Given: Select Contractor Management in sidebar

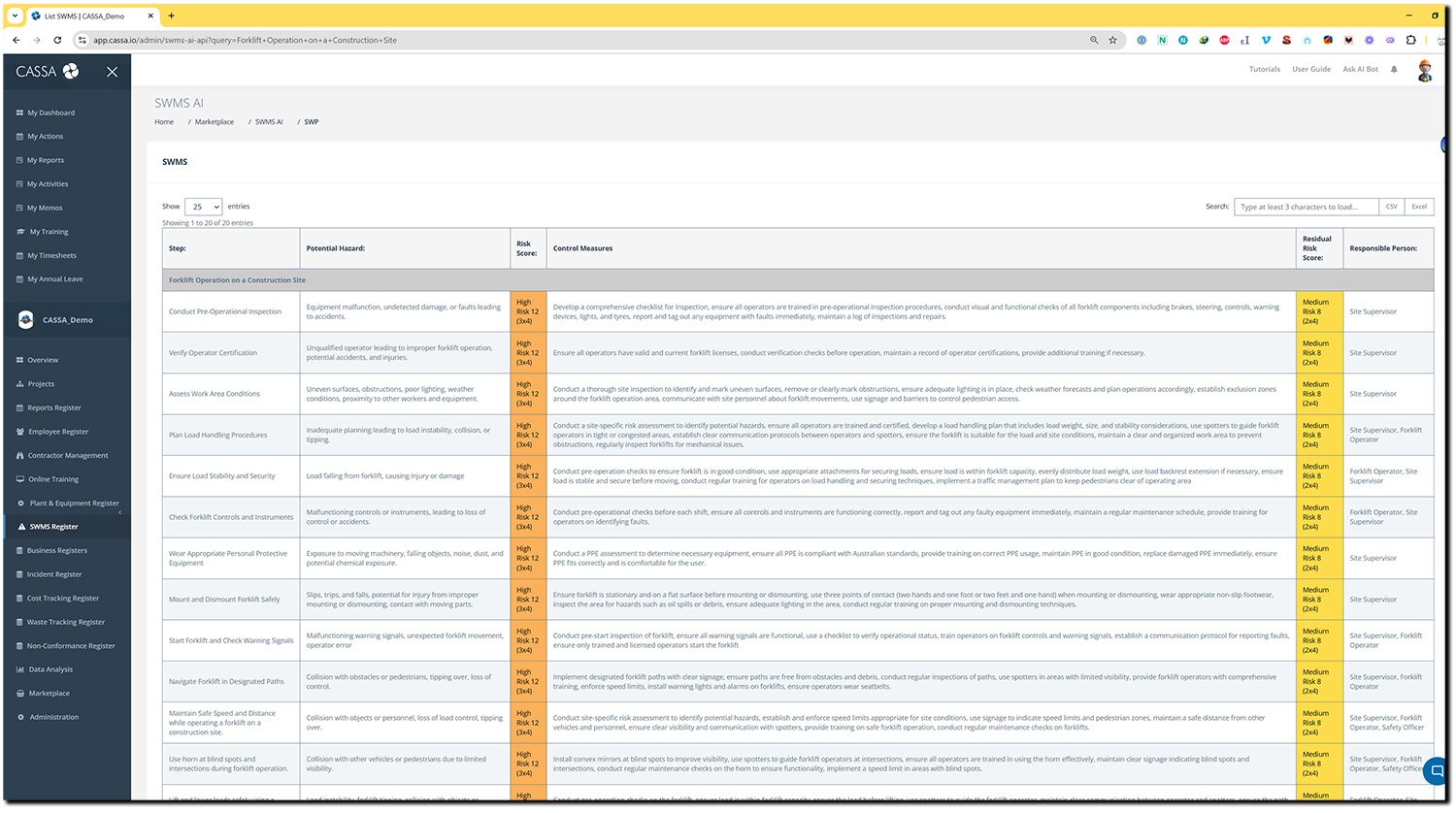Looking at the screenshot, I should [67, 456].
